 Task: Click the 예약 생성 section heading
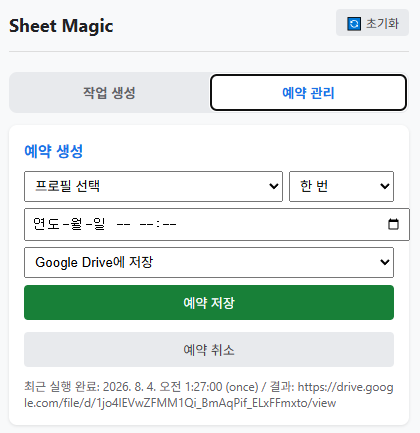pos(54,151)
